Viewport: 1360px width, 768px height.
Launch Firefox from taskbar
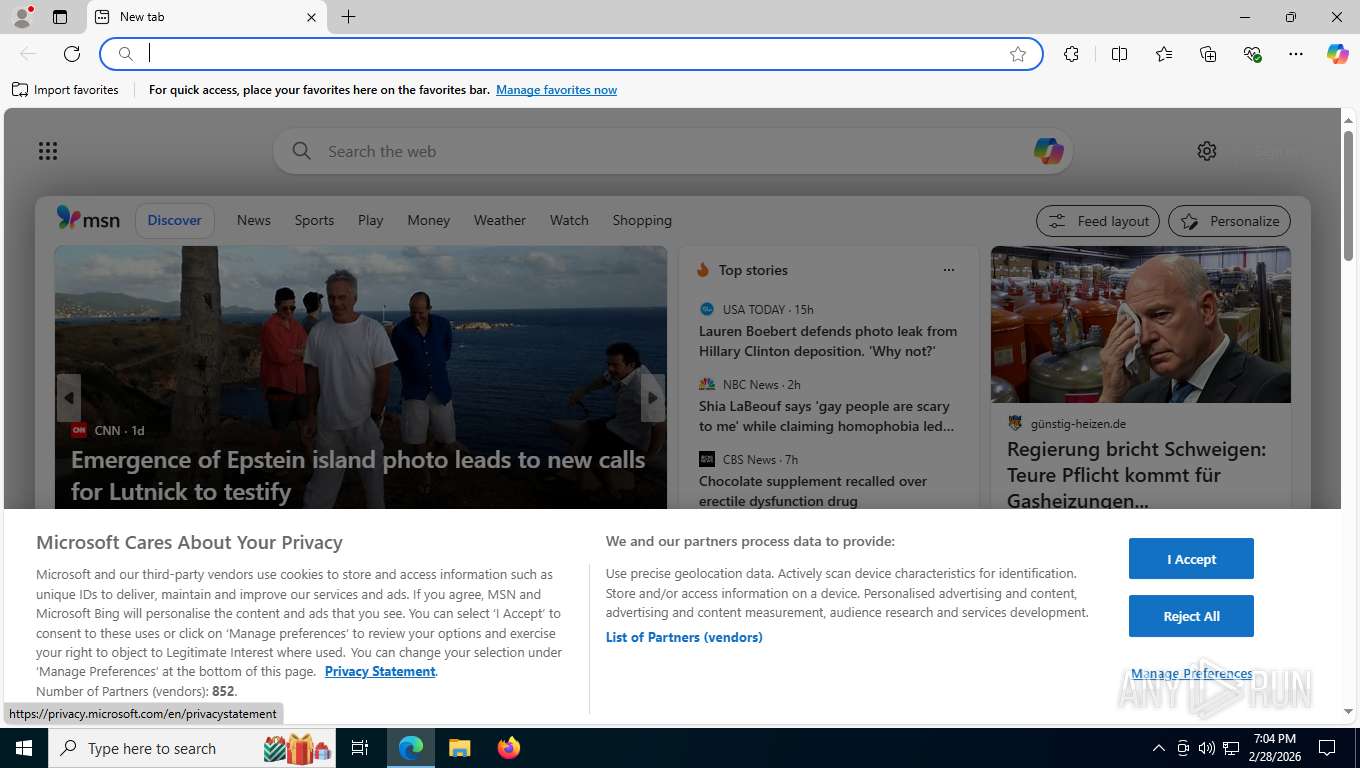pyautogui.click(x=509, y=748)
